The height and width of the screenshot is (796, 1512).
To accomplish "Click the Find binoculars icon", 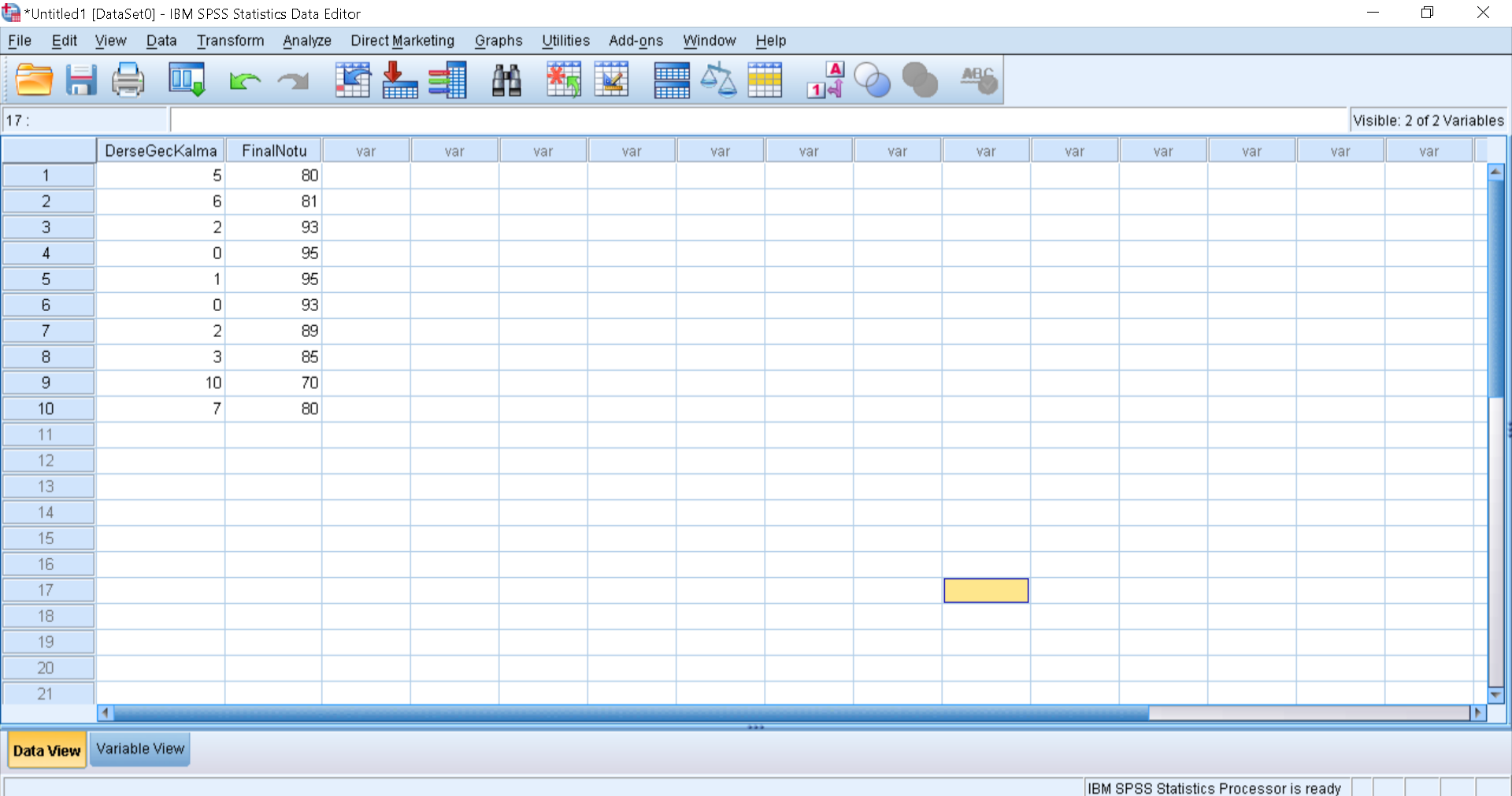I will (506, 80).
